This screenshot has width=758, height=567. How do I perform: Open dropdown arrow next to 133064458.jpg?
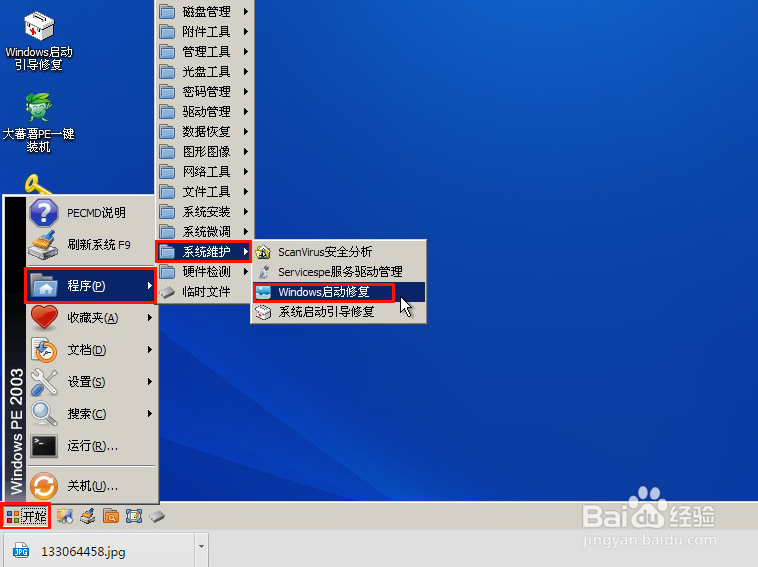click(202, 547)
